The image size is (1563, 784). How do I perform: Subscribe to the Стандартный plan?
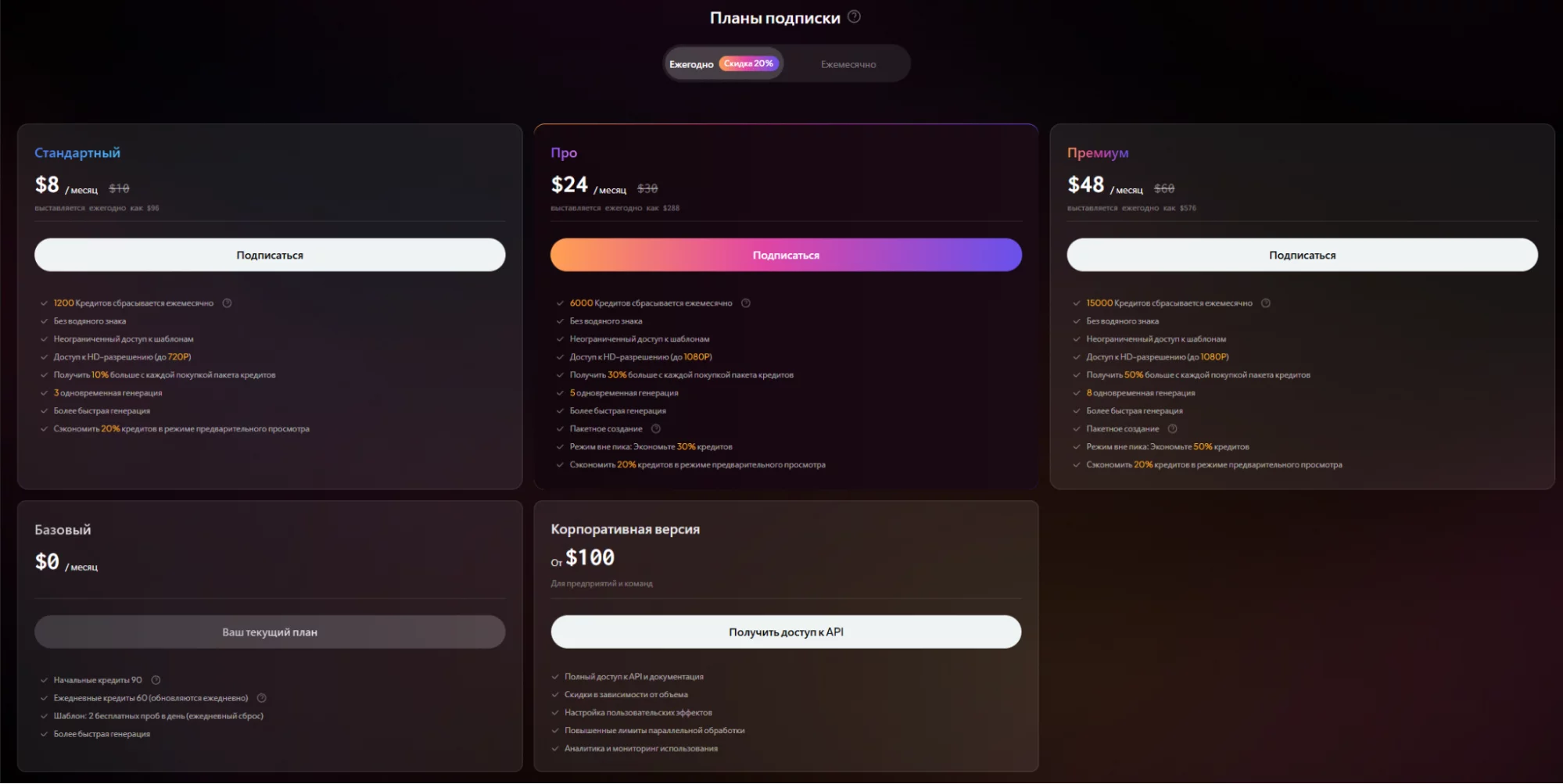(x=270, y=255)
